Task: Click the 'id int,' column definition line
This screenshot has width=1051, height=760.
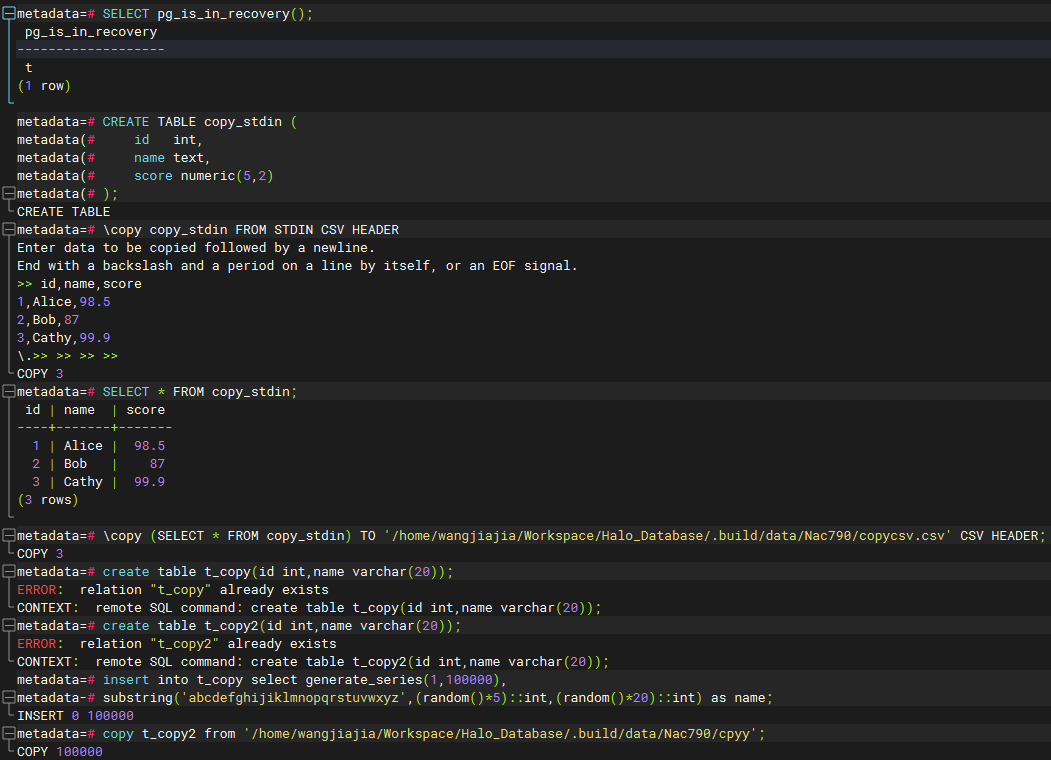Action: (x=109, y=140)
